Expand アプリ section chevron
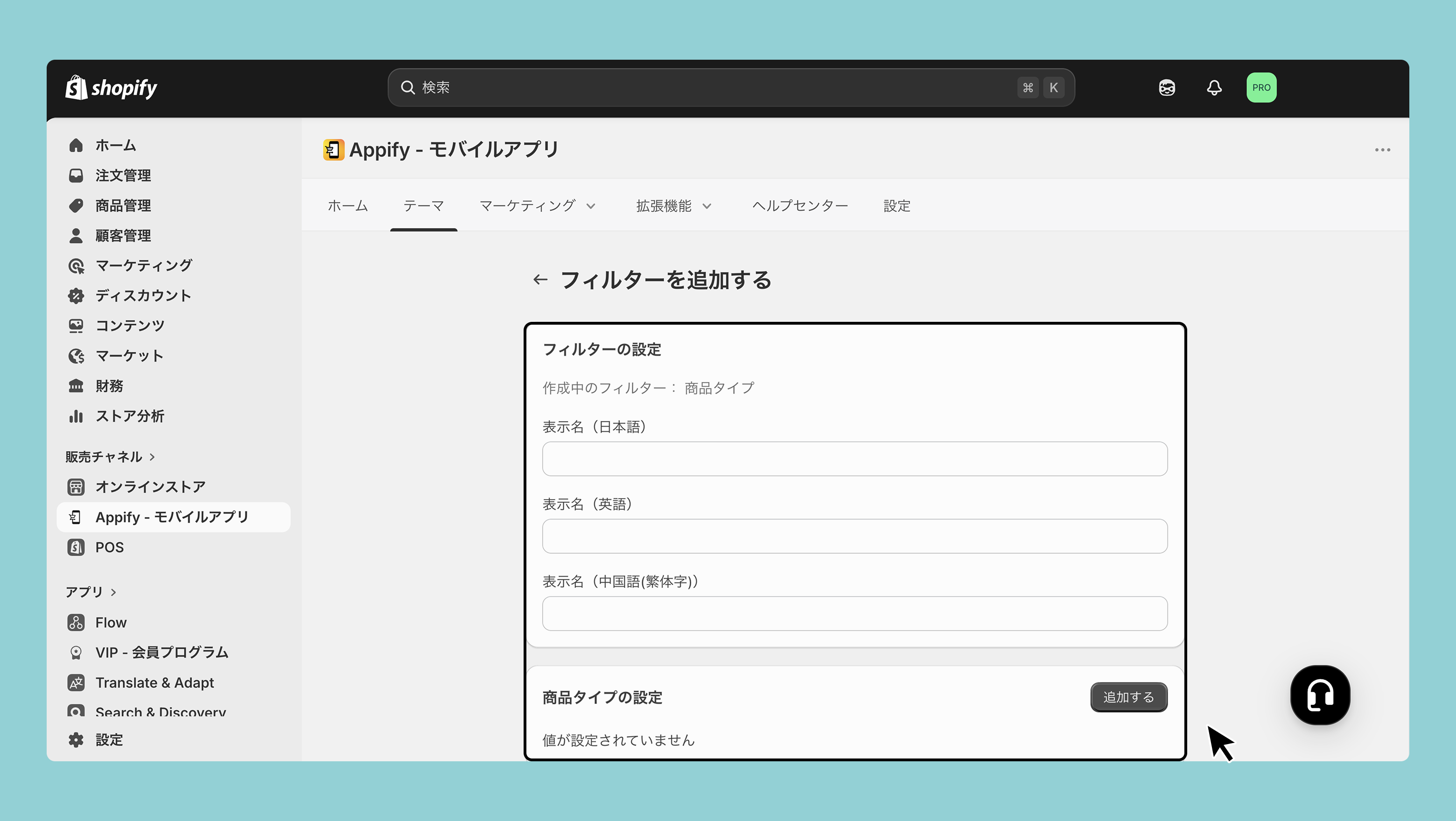Screen dimensions: 1456x821 point(113,591)
